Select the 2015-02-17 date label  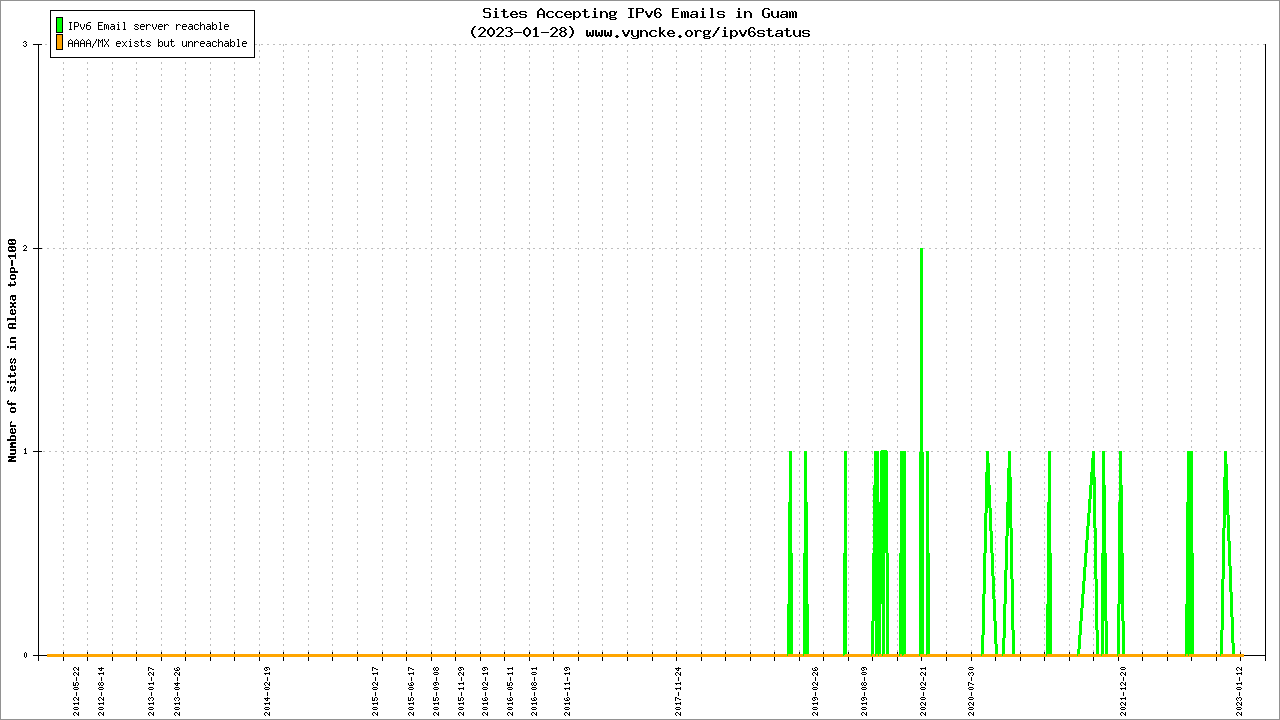[376, 692]
